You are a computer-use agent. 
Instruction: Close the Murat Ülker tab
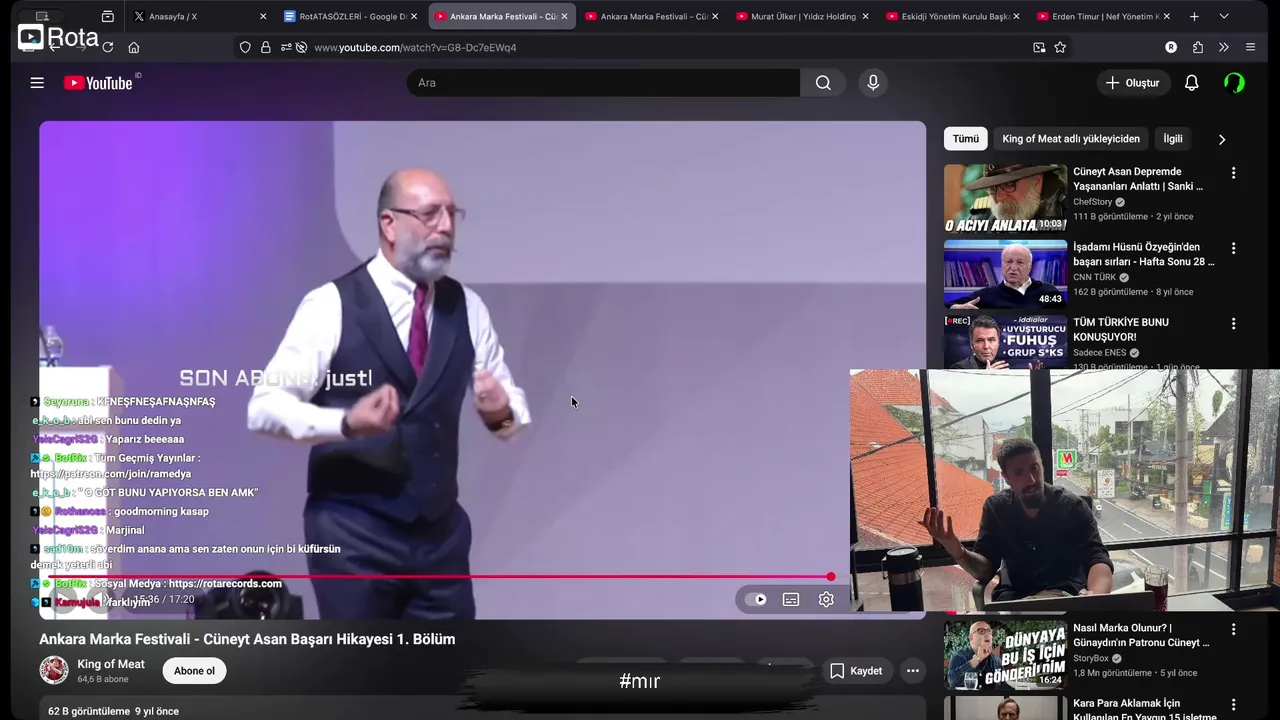pos(865,16)
